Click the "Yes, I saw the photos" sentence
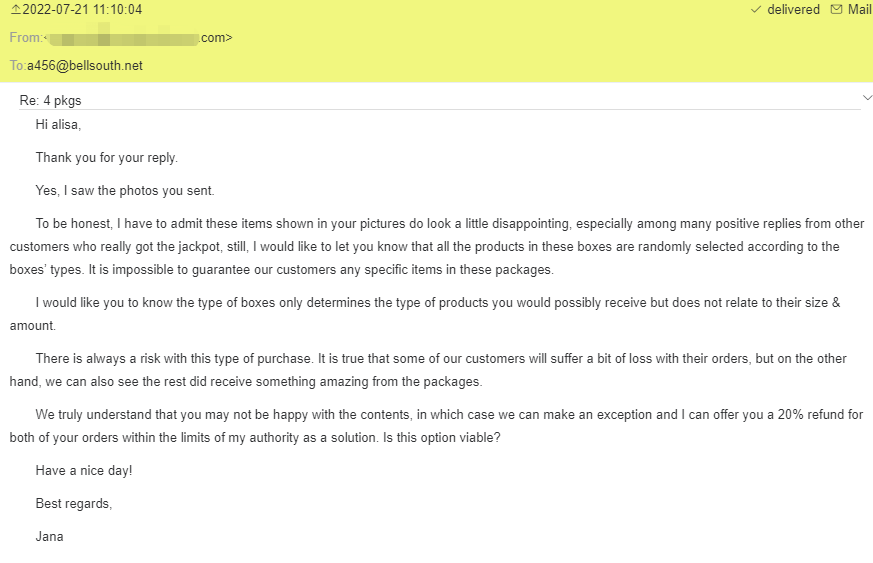 (x=124, y=191)
